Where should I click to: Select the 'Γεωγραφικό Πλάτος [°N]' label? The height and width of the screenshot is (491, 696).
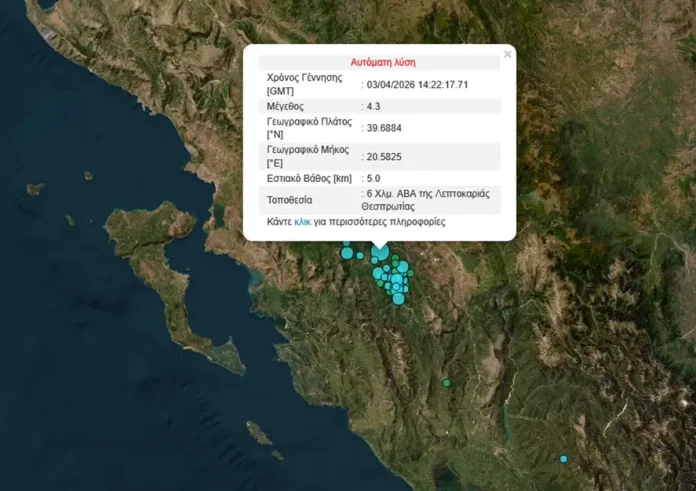[309, 128]
